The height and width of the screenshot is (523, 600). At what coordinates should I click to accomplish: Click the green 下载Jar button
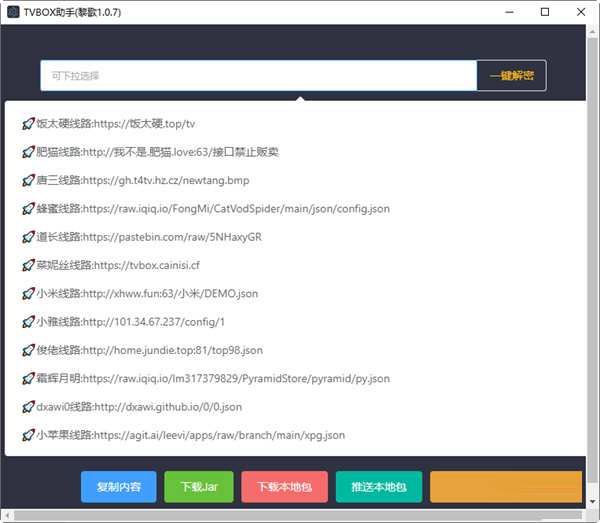click(x=199, y=487)
